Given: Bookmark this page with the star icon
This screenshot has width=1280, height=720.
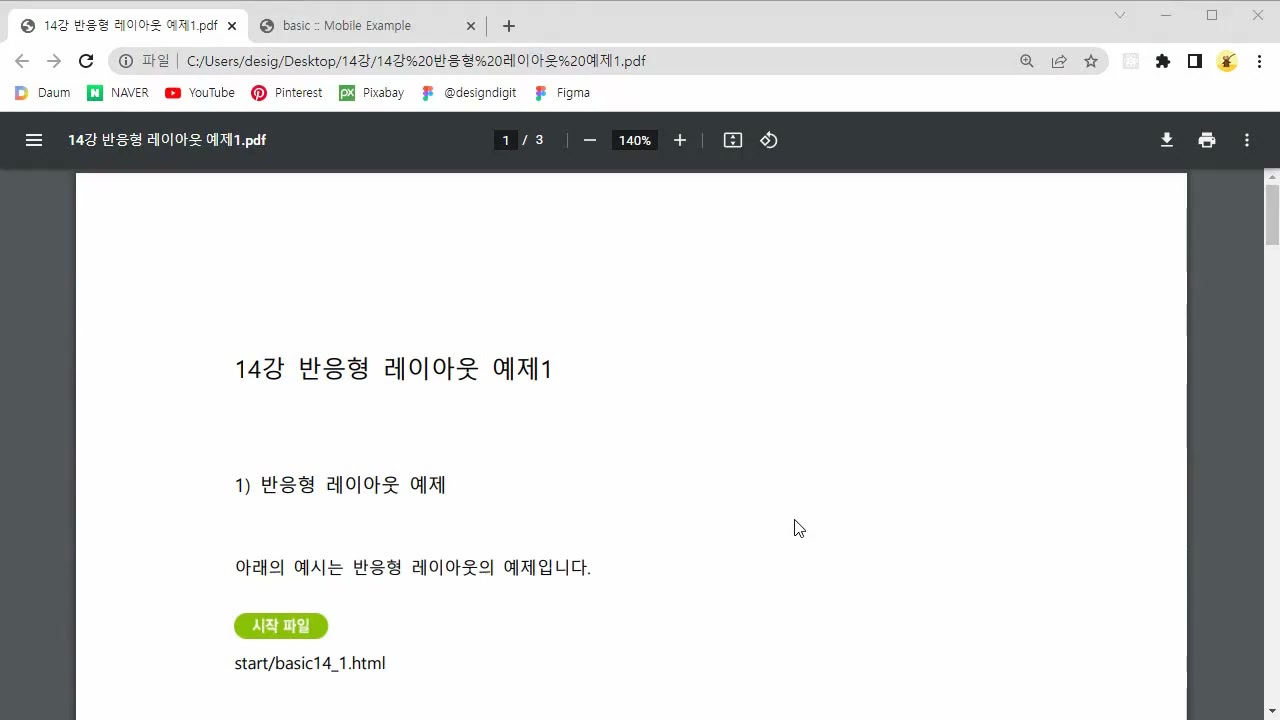Looking at the screenshot, I should click(x=1091, y=61).
